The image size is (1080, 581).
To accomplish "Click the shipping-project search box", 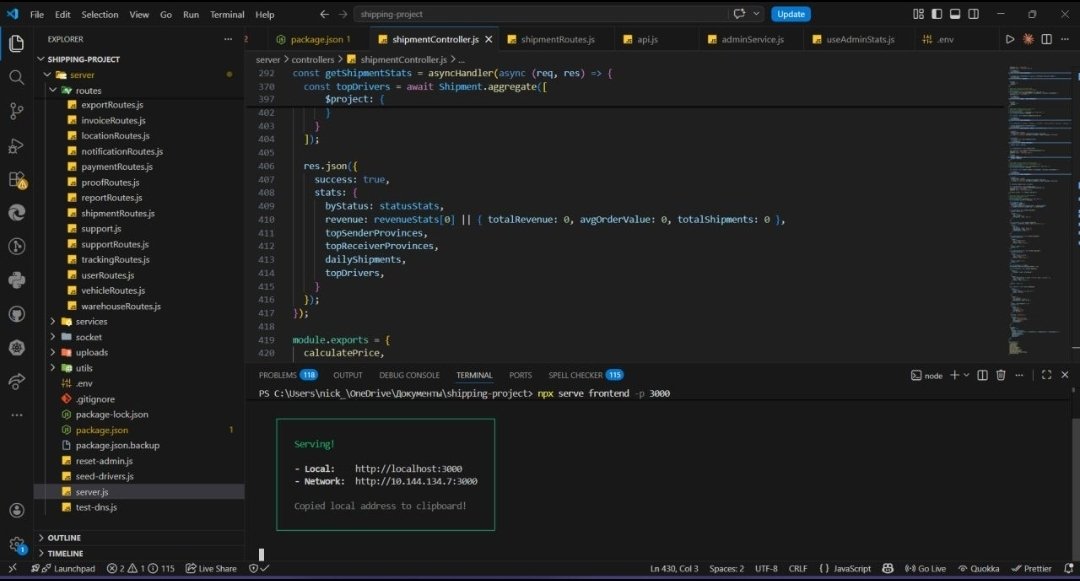I will (x=541, y=14).
